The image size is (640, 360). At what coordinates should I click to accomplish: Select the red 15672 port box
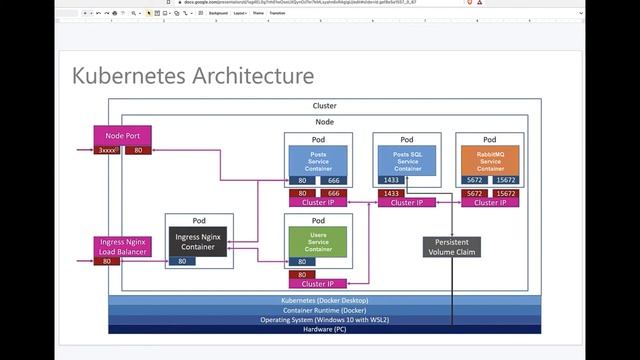(506, 193)
